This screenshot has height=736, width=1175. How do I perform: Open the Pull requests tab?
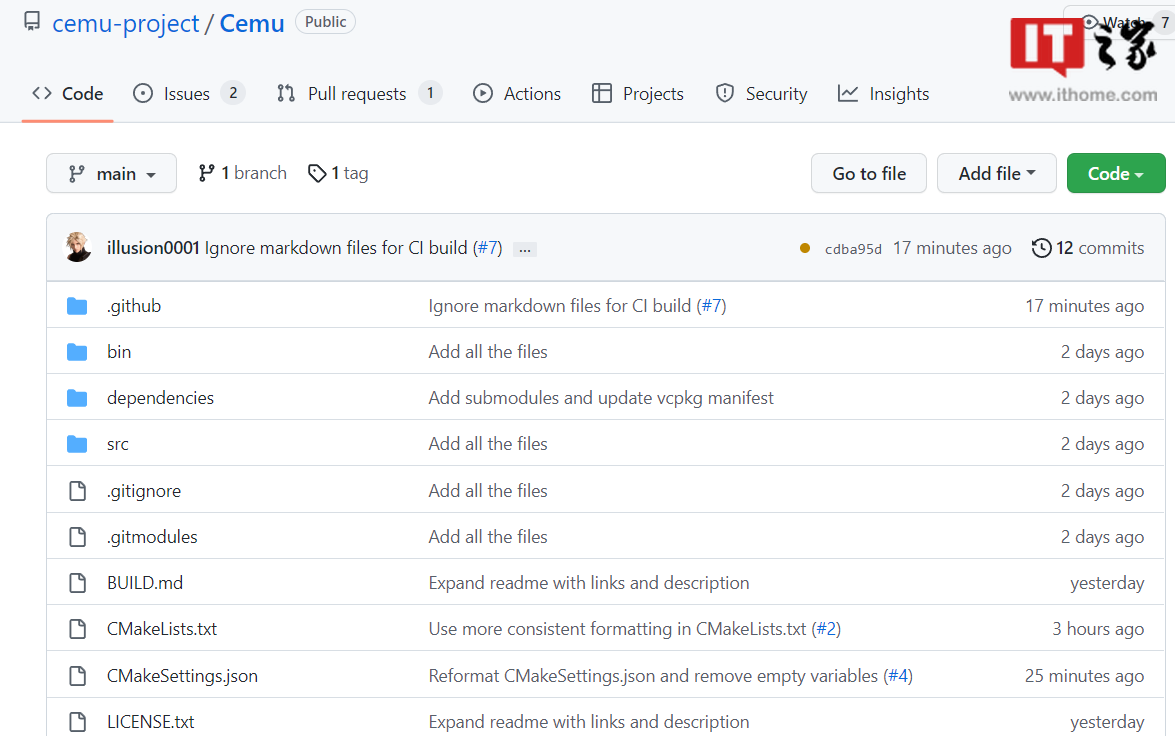(358, 94)
